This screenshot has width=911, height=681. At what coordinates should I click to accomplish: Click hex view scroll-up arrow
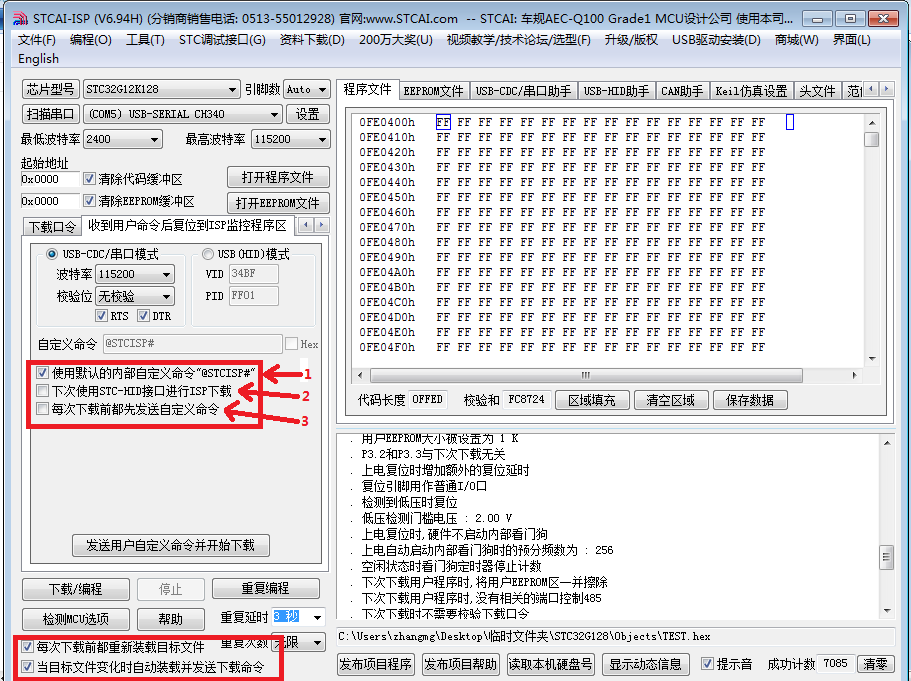pos(871,123)
